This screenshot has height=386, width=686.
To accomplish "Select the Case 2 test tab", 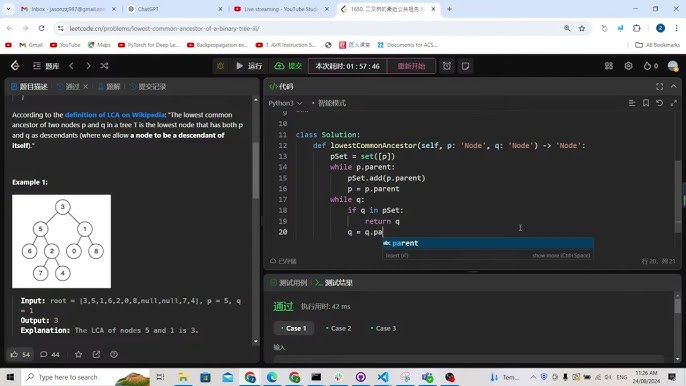I will [339, 328].
